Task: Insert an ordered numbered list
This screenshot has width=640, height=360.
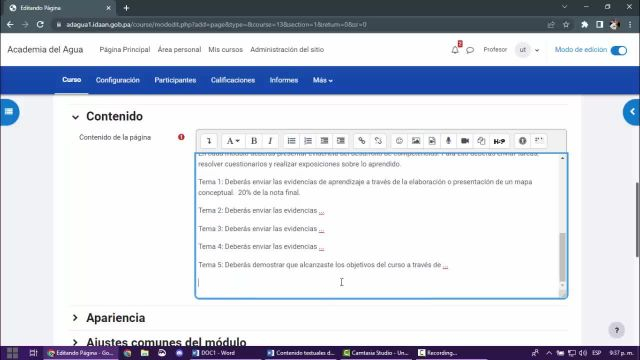Action: [308, 141]
